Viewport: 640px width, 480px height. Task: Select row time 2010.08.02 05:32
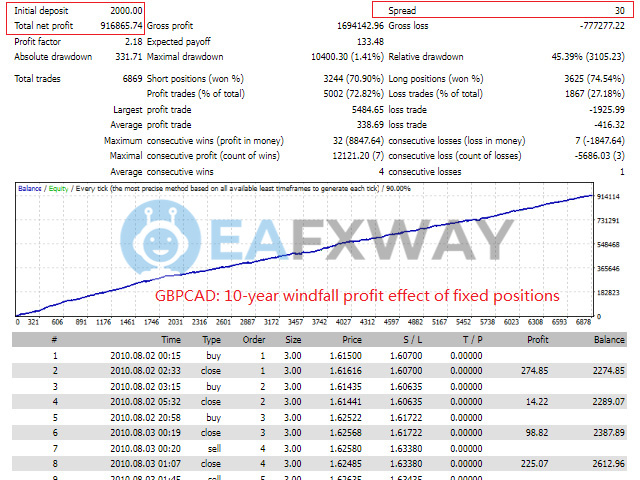(145, 402)
